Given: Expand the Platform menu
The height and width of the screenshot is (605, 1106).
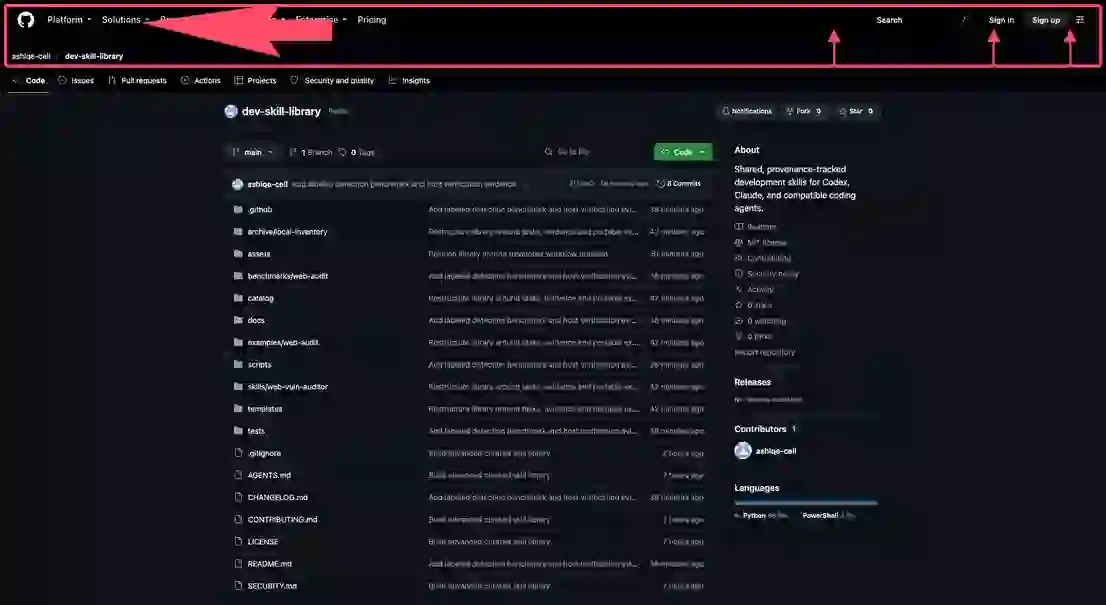Looking at the screenshot, I should click(69, 20).
